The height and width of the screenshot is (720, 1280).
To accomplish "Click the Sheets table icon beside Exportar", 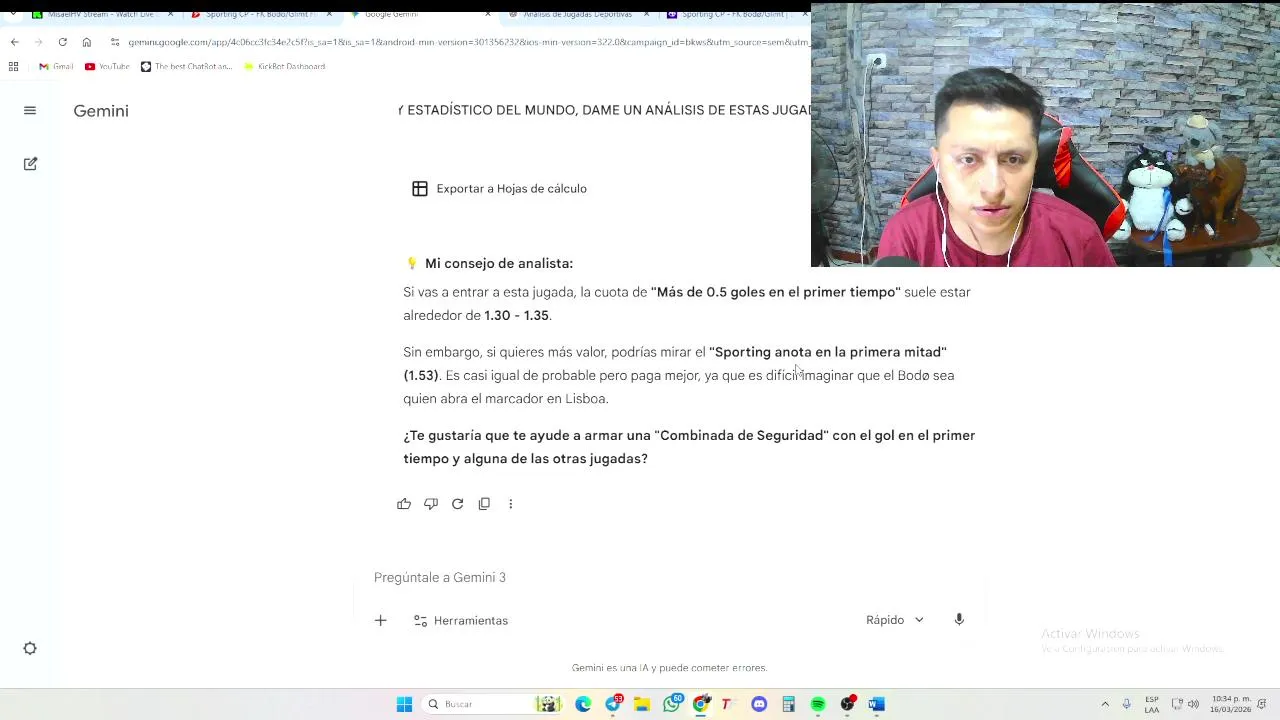I will (420, 189).
